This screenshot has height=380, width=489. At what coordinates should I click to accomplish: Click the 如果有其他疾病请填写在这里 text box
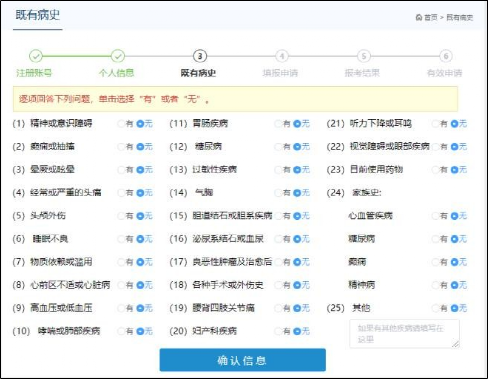404,334
